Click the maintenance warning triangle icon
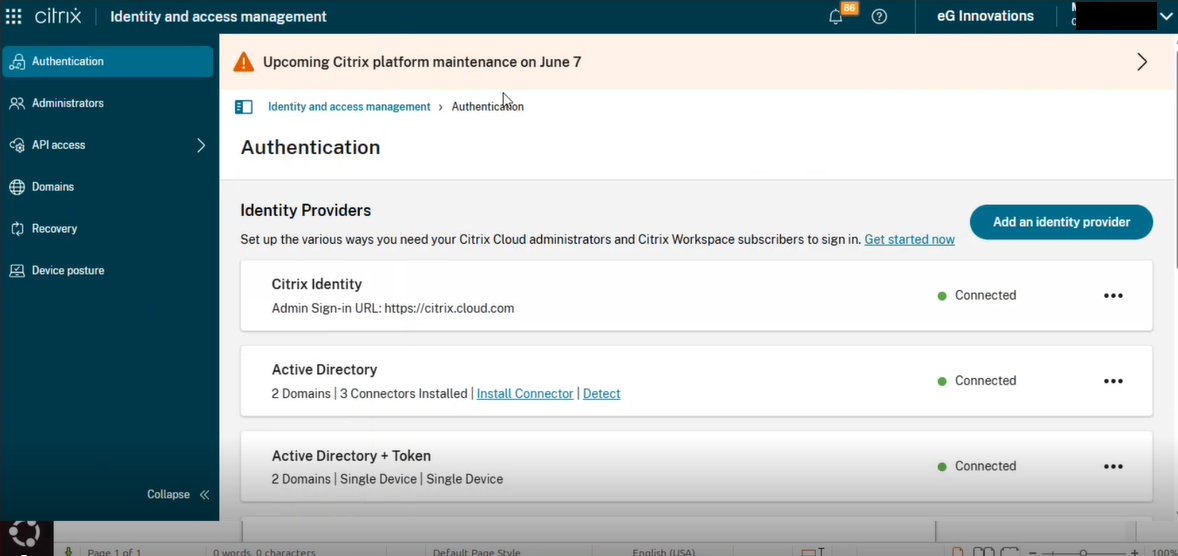 (x=243, y=62)
